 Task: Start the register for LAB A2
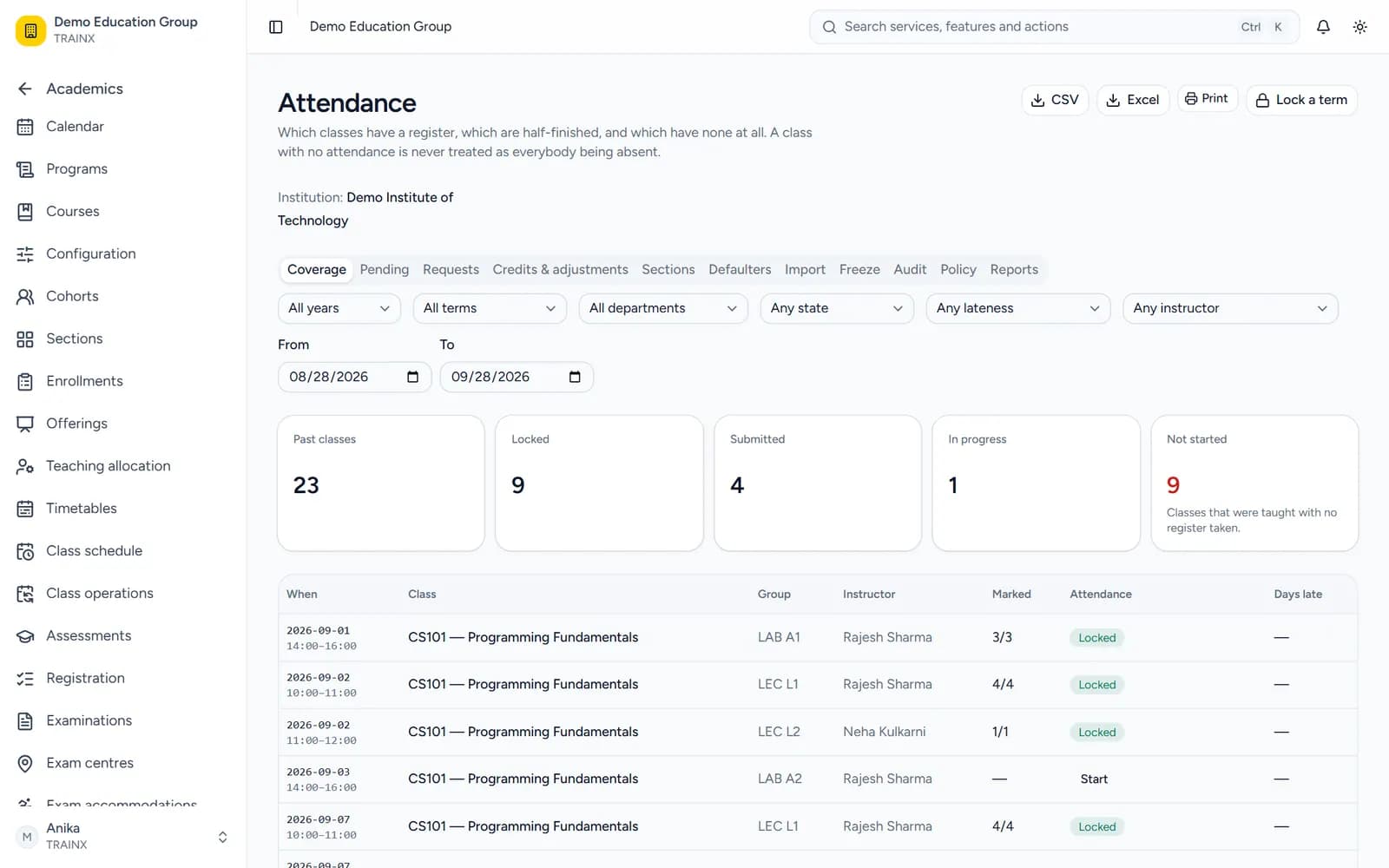pos(1094,779)
